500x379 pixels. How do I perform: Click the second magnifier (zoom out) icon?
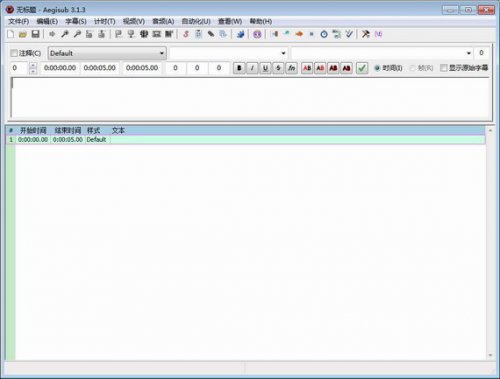tap(77, 34)
